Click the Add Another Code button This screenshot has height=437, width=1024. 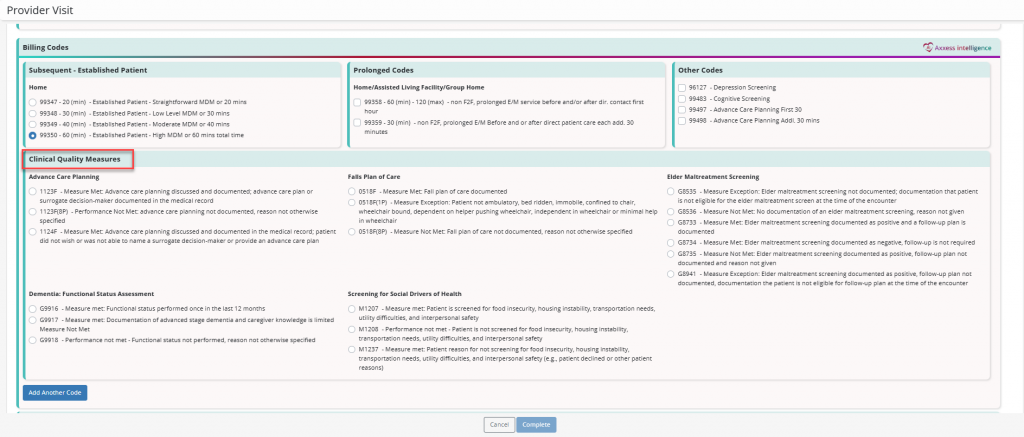pos(54,392)
